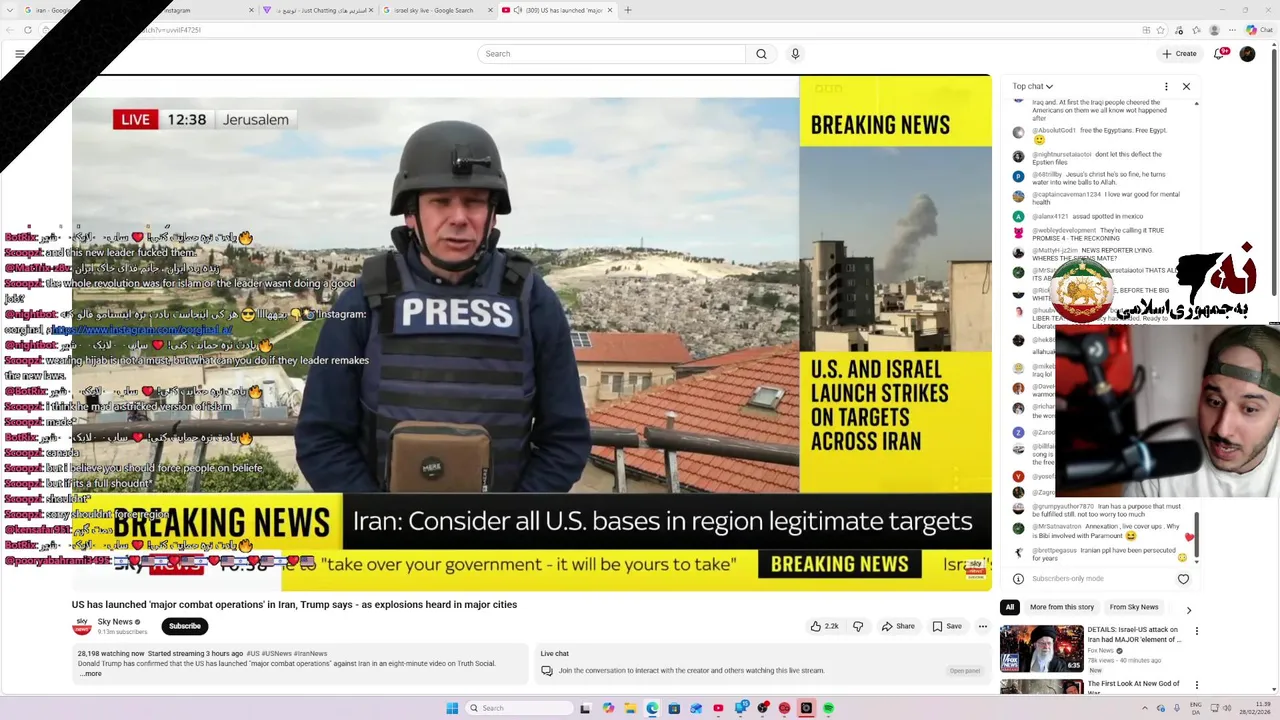
Task: Open YouTube notifications bell
Action: pos(1219,54)
